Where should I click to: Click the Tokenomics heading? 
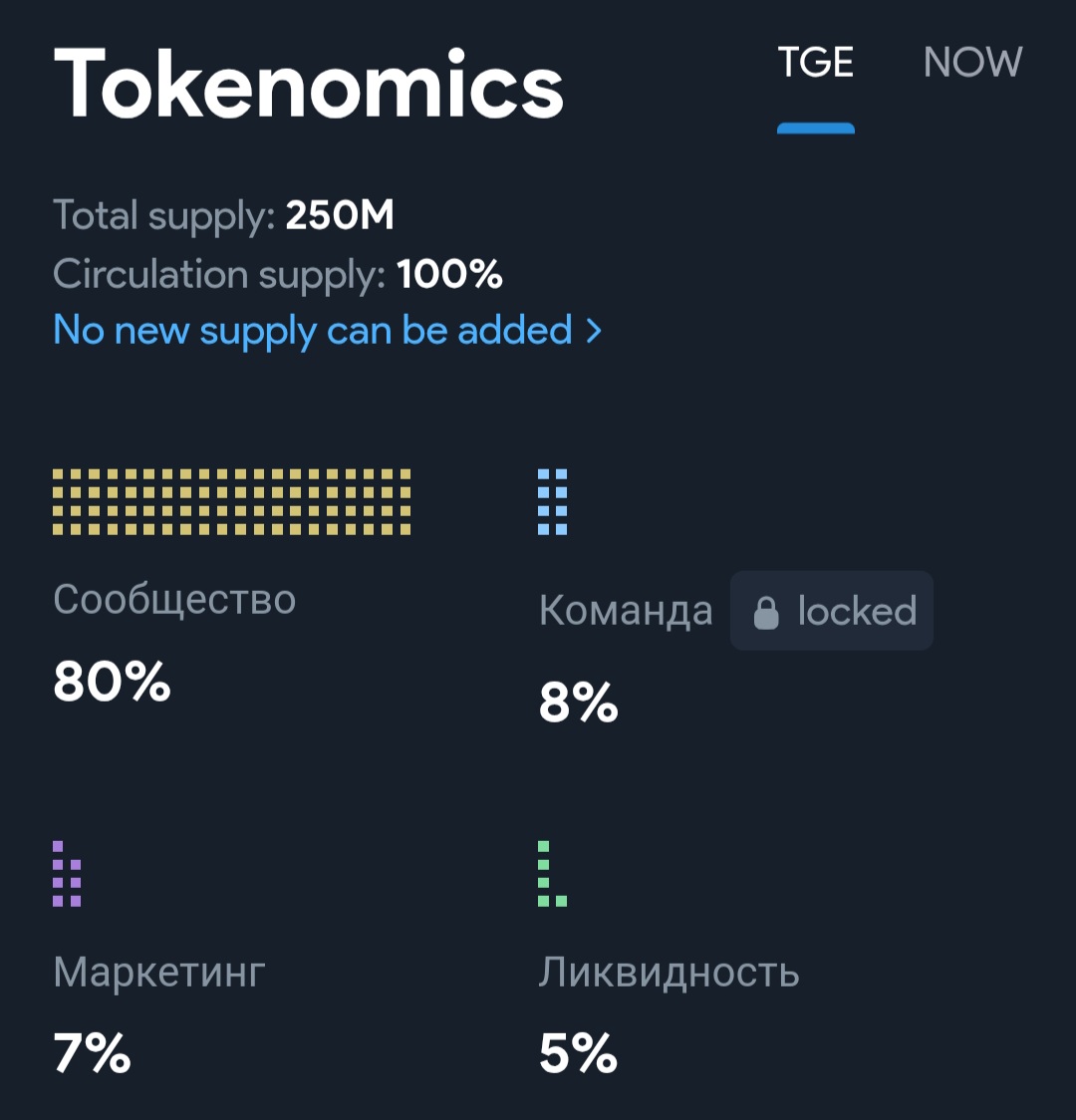tap(309, 84)
